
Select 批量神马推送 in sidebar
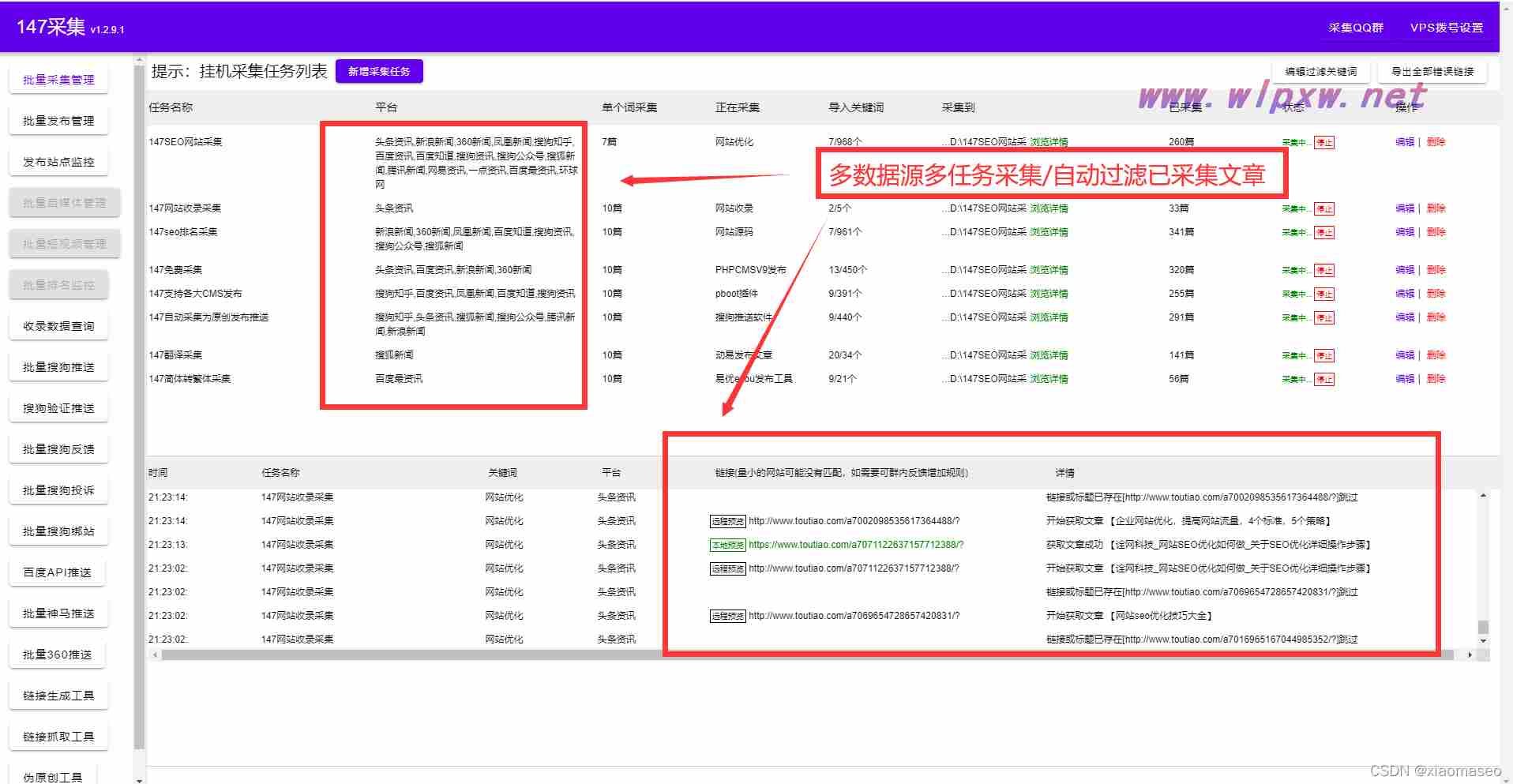coord(58,613)
